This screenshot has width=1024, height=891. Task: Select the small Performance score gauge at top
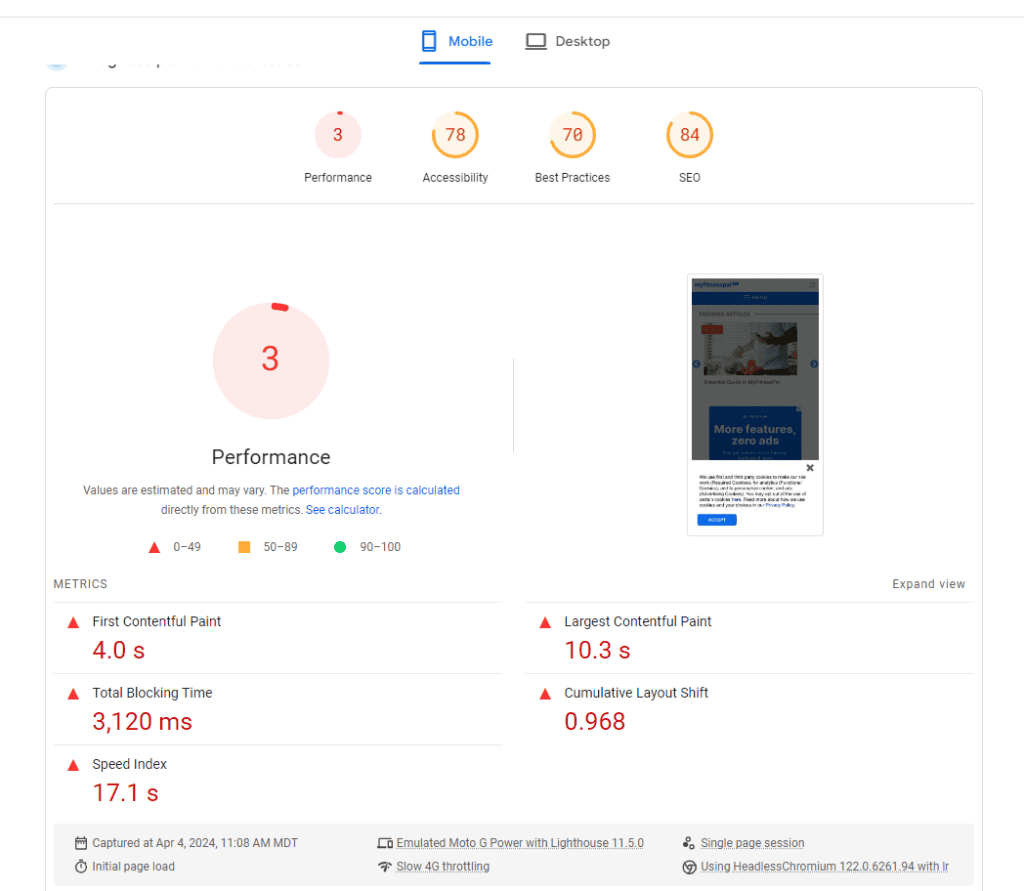click(x=338, y=135)
